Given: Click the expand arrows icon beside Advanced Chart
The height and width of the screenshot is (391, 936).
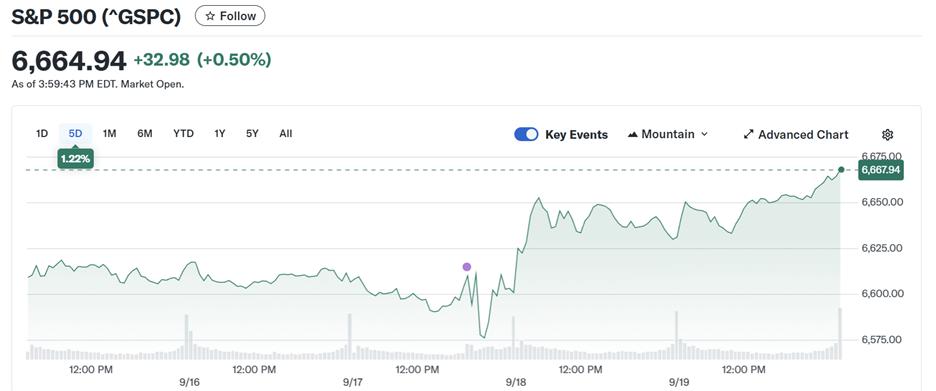Looking at the screenshot, I should coord(749,134).
